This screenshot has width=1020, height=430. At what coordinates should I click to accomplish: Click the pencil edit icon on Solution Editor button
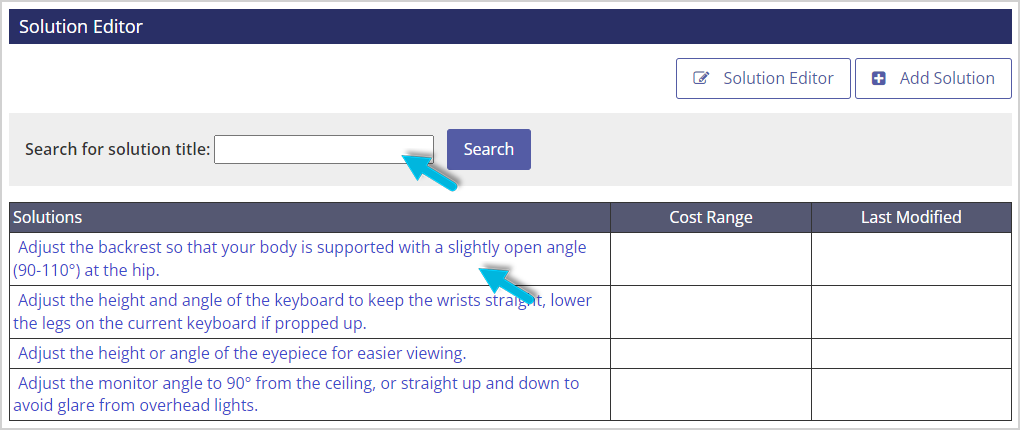[x=701, y=79]
